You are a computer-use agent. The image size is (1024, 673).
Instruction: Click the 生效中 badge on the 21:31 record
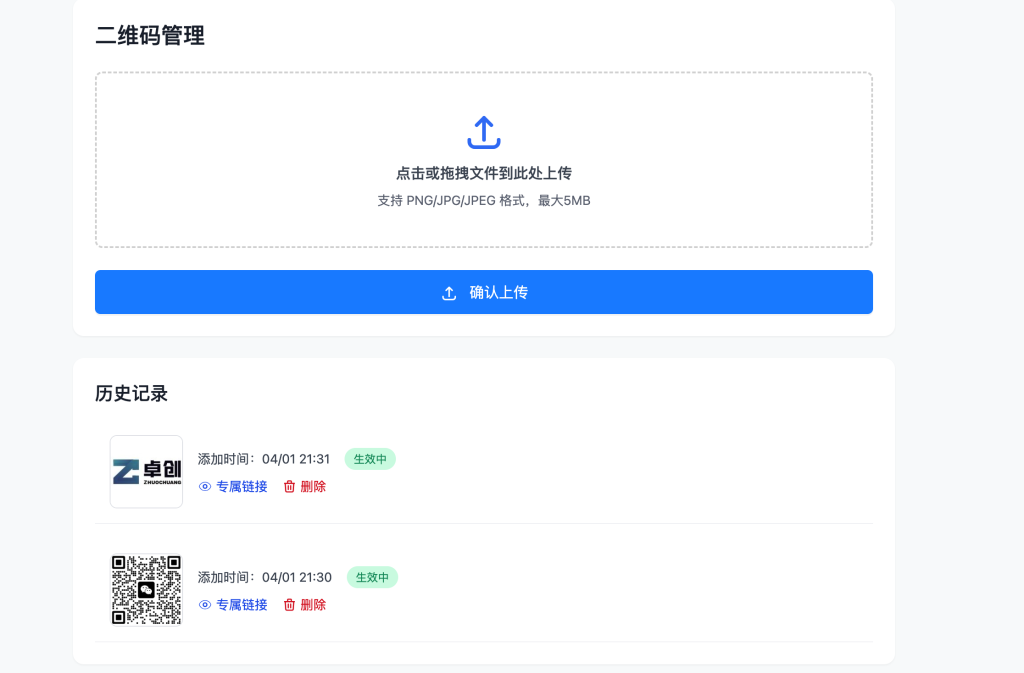[x=370, y=459]
